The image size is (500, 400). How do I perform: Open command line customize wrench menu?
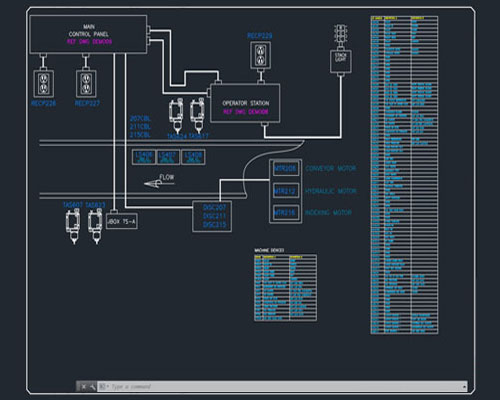pos(92,387)
